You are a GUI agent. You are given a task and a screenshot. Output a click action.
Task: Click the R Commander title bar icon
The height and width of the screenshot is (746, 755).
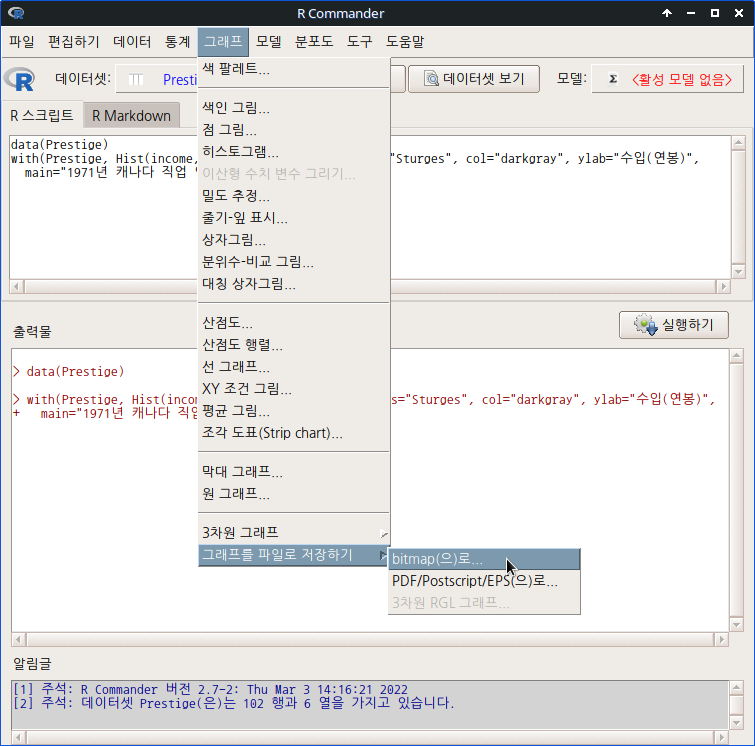[16, 13]
